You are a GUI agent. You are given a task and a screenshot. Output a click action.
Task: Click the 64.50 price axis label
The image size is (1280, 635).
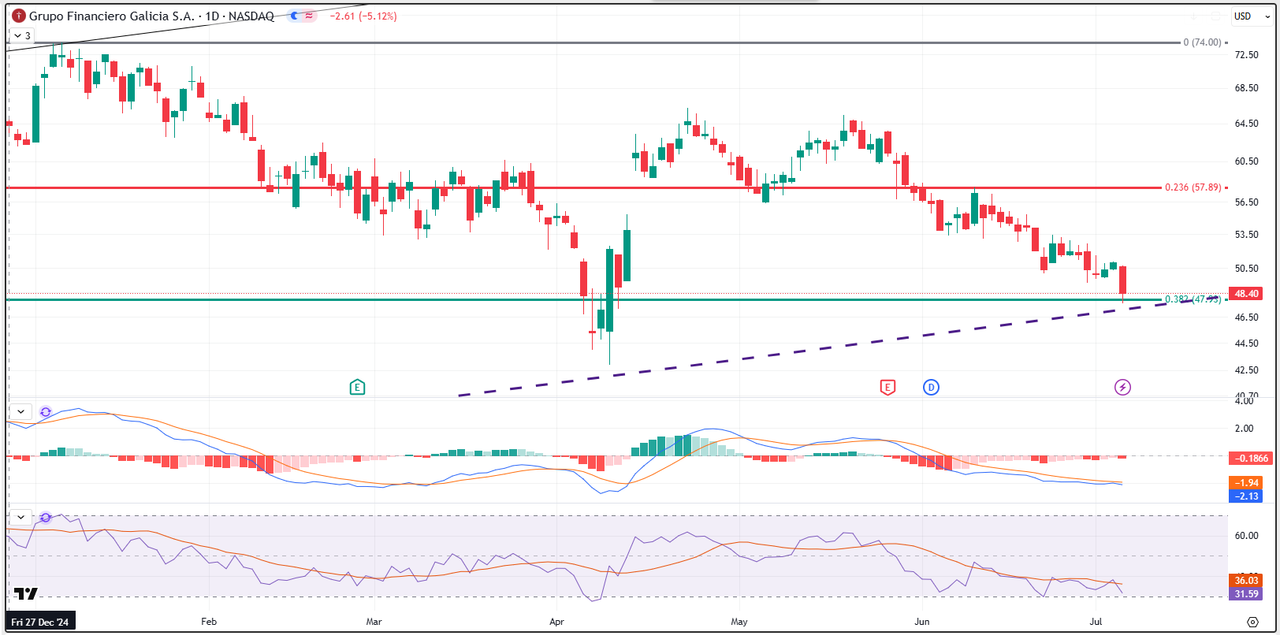click(x=1246, y=124)
